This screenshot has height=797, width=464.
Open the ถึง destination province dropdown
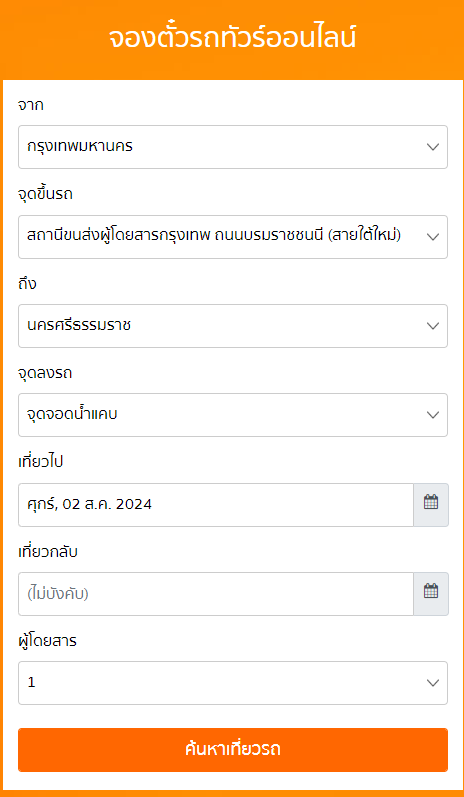pyautogui.click(x=233, y=326)
